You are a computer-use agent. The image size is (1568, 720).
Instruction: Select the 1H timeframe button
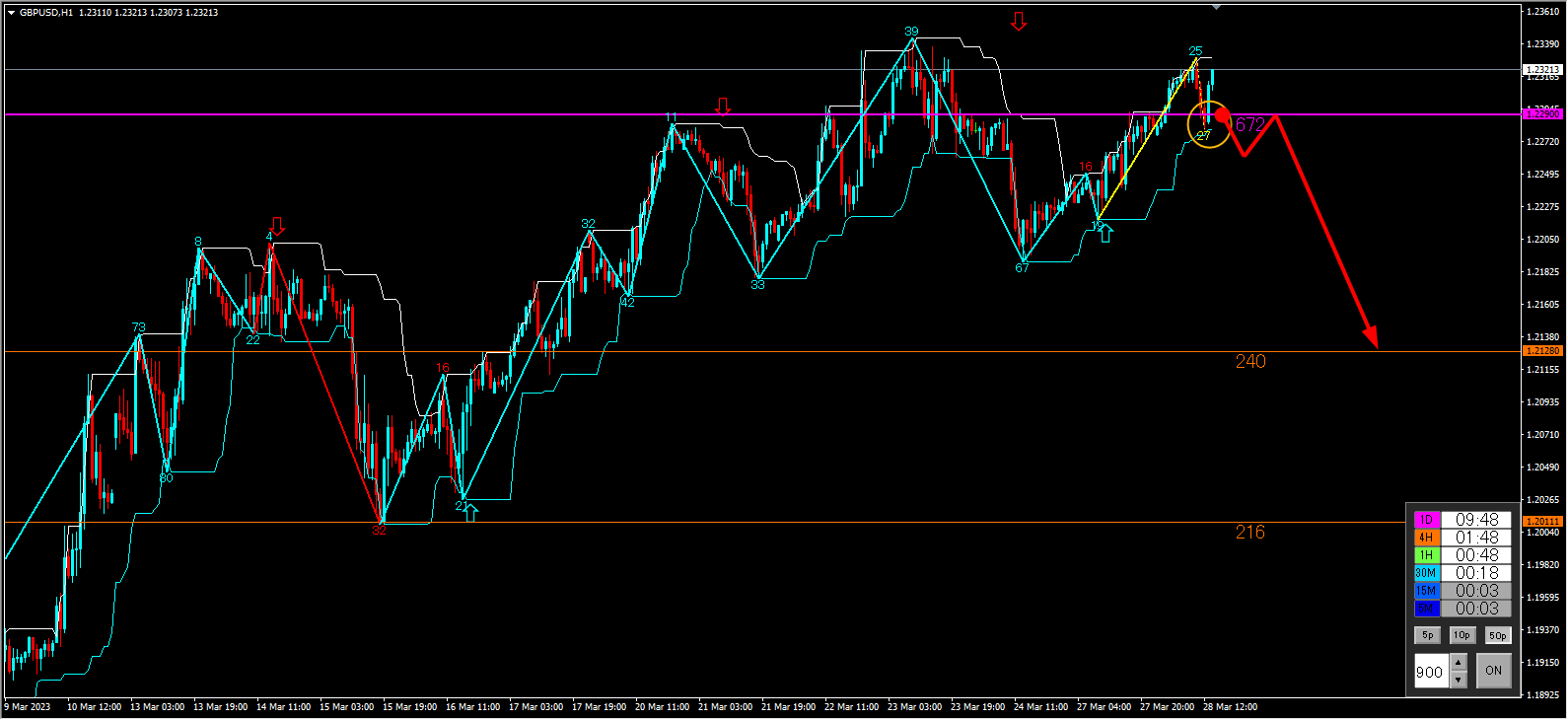coord(1426,555)
